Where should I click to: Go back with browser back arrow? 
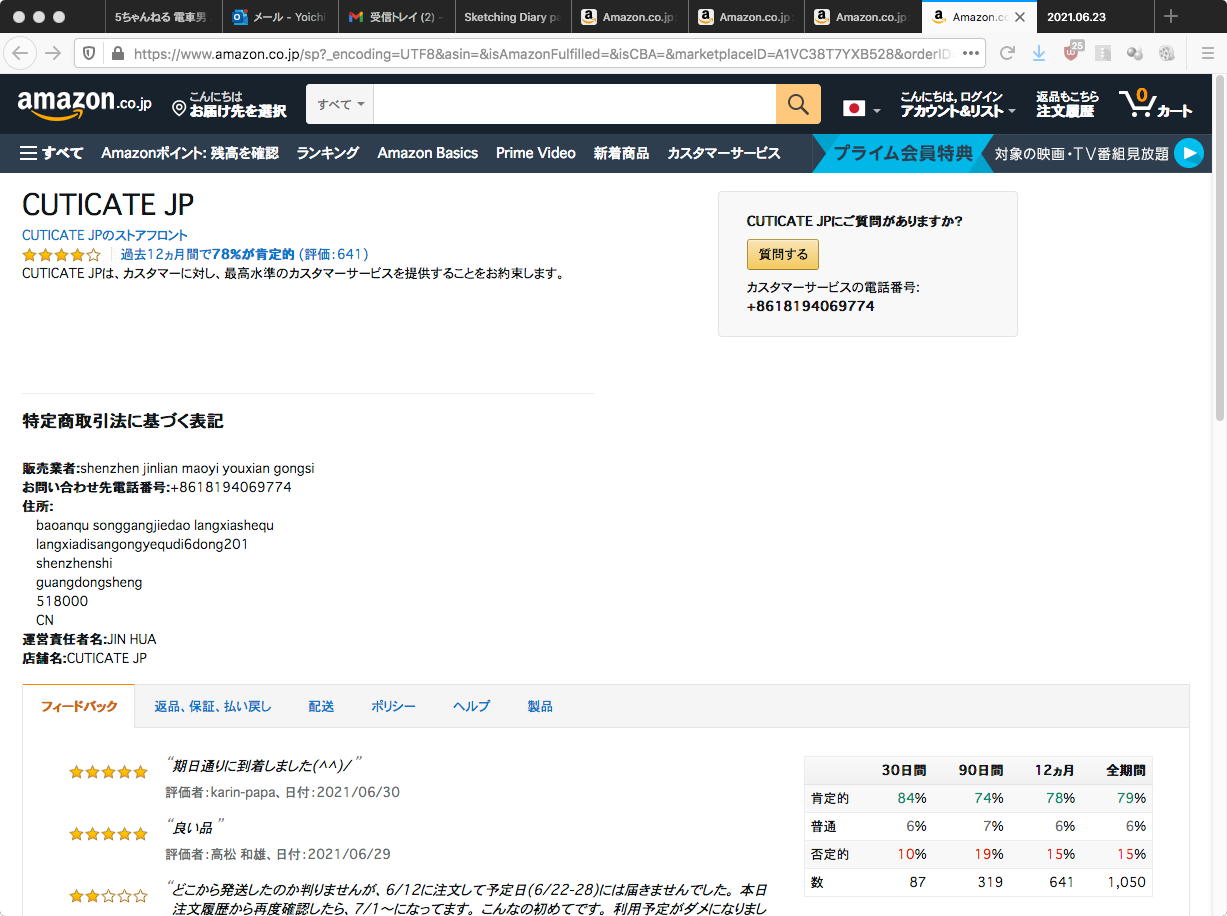(22, 53)
